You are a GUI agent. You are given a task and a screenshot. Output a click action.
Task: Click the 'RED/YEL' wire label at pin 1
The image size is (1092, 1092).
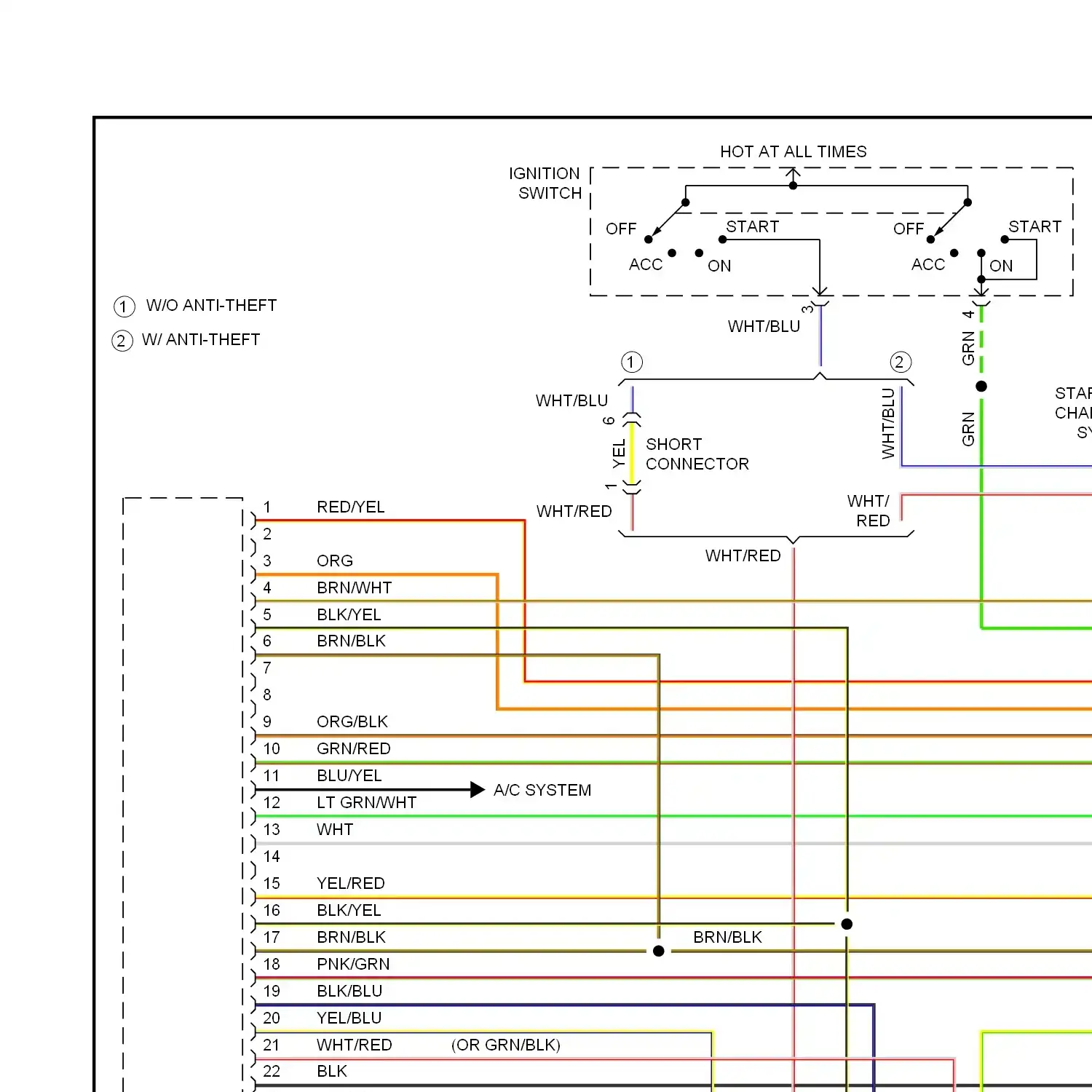tap(351, 507)
